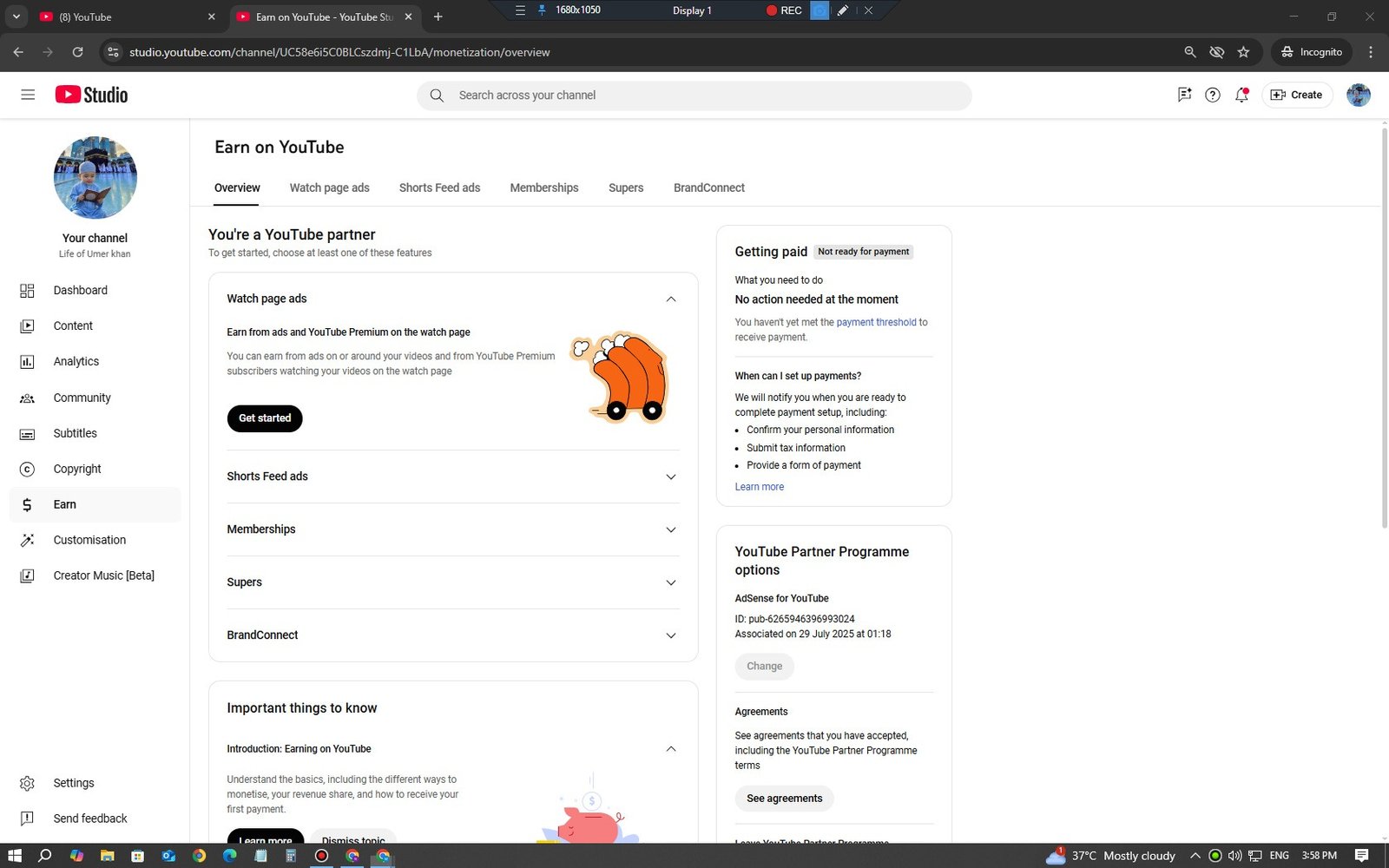Click the browser address bar
The width and height of the screenshot is (1389, 868).
pyautogui.click(x=642, y=52)
